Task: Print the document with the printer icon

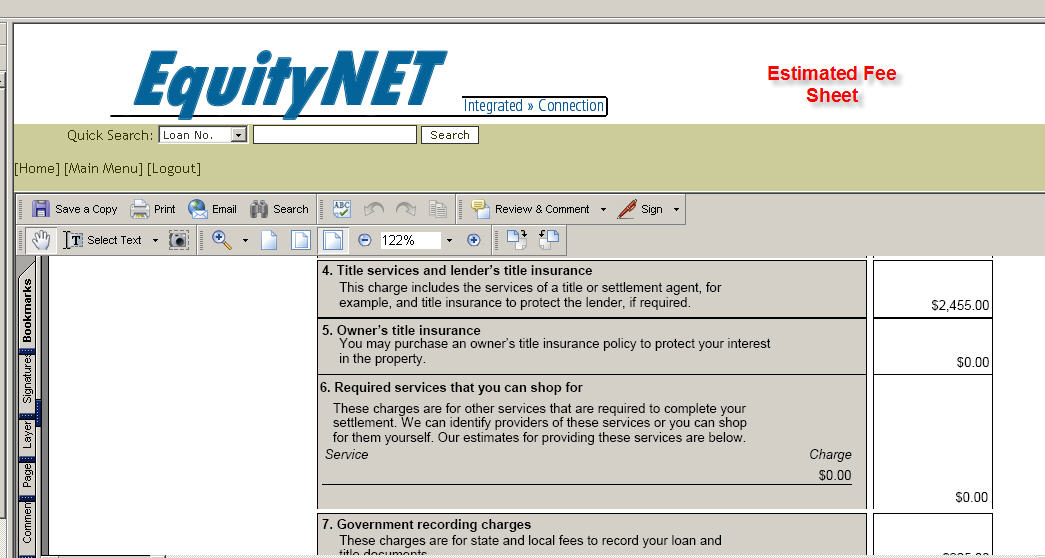Action: tap(140, 209)
